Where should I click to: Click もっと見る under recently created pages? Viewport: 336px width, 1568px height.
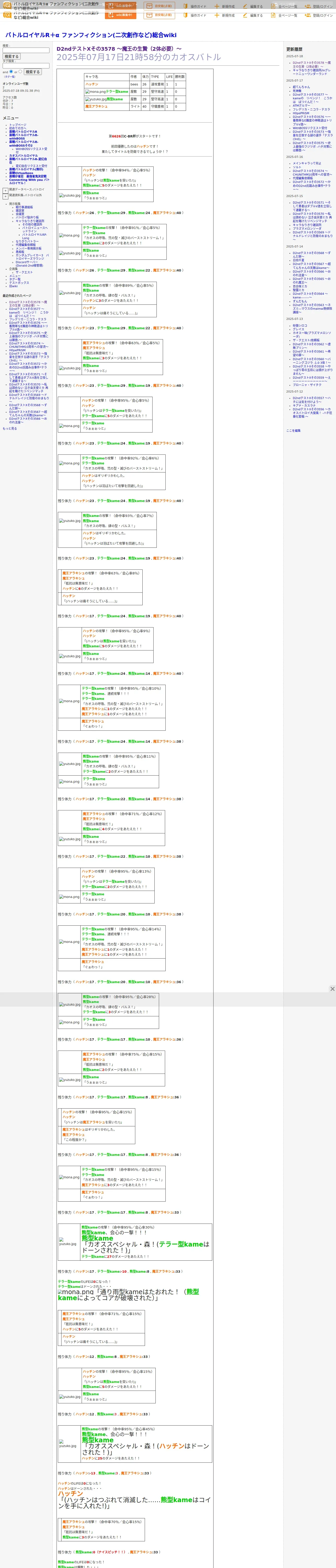[x=10, y=429]
